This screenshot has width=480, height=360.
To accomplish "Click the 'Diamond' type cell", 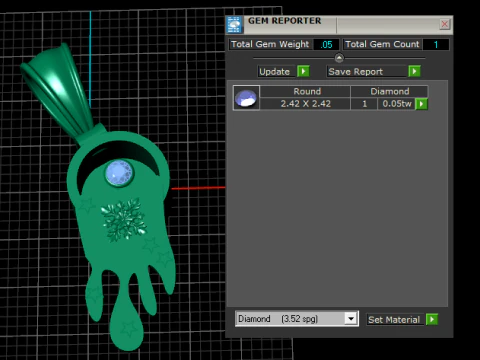I will tap(389, 91).
